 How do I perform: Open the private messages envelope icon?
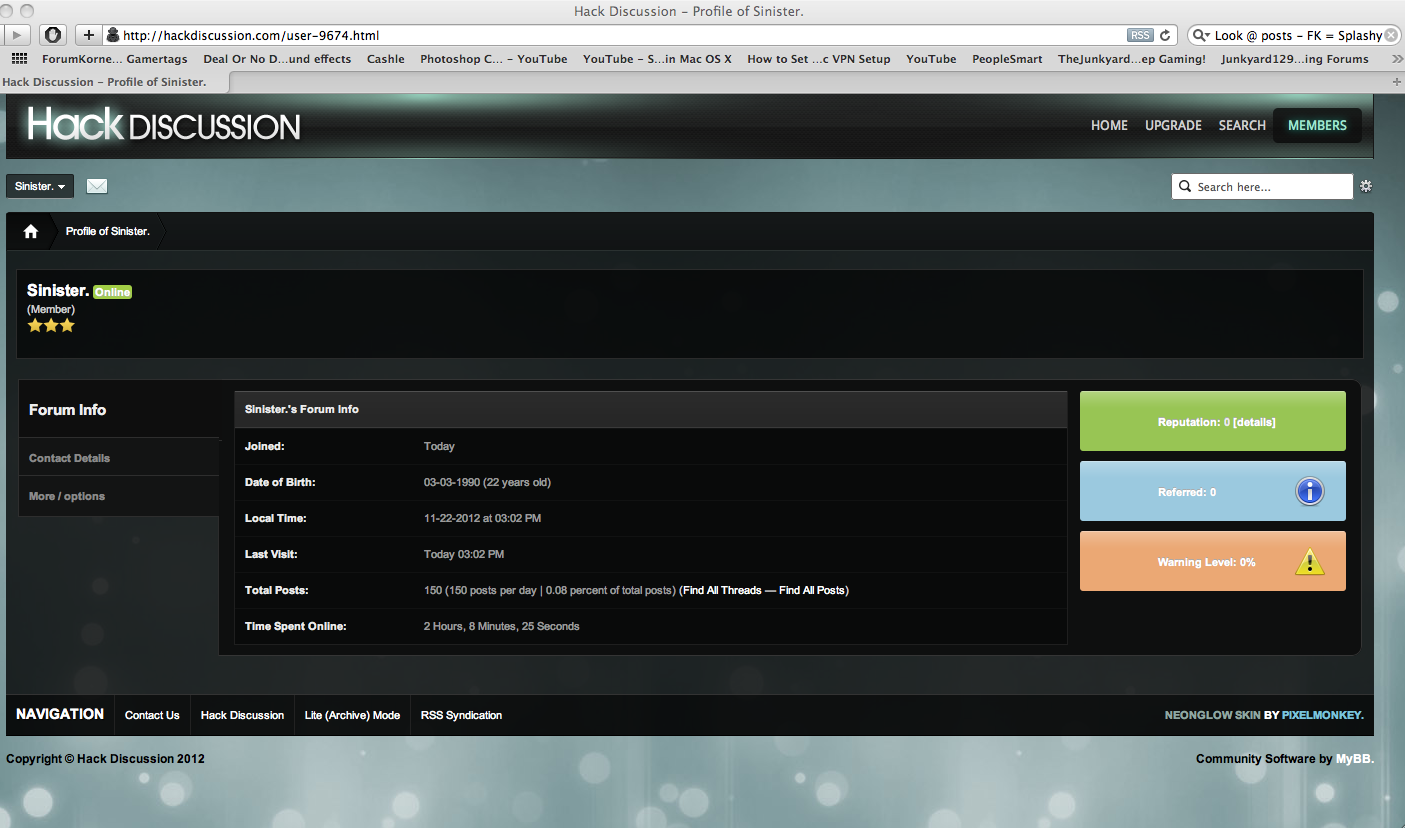click(x=97, y=186)
